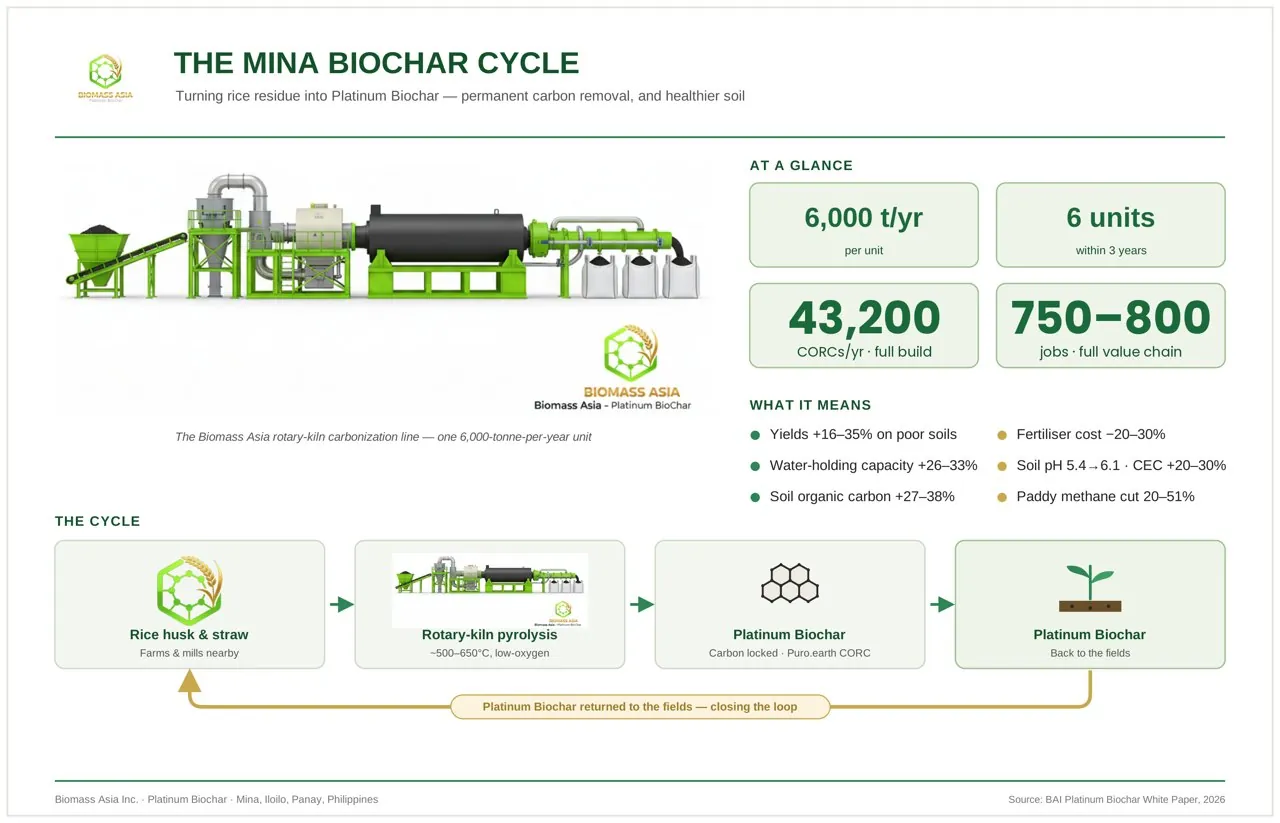Click the per unit caption

coord(864,250)
